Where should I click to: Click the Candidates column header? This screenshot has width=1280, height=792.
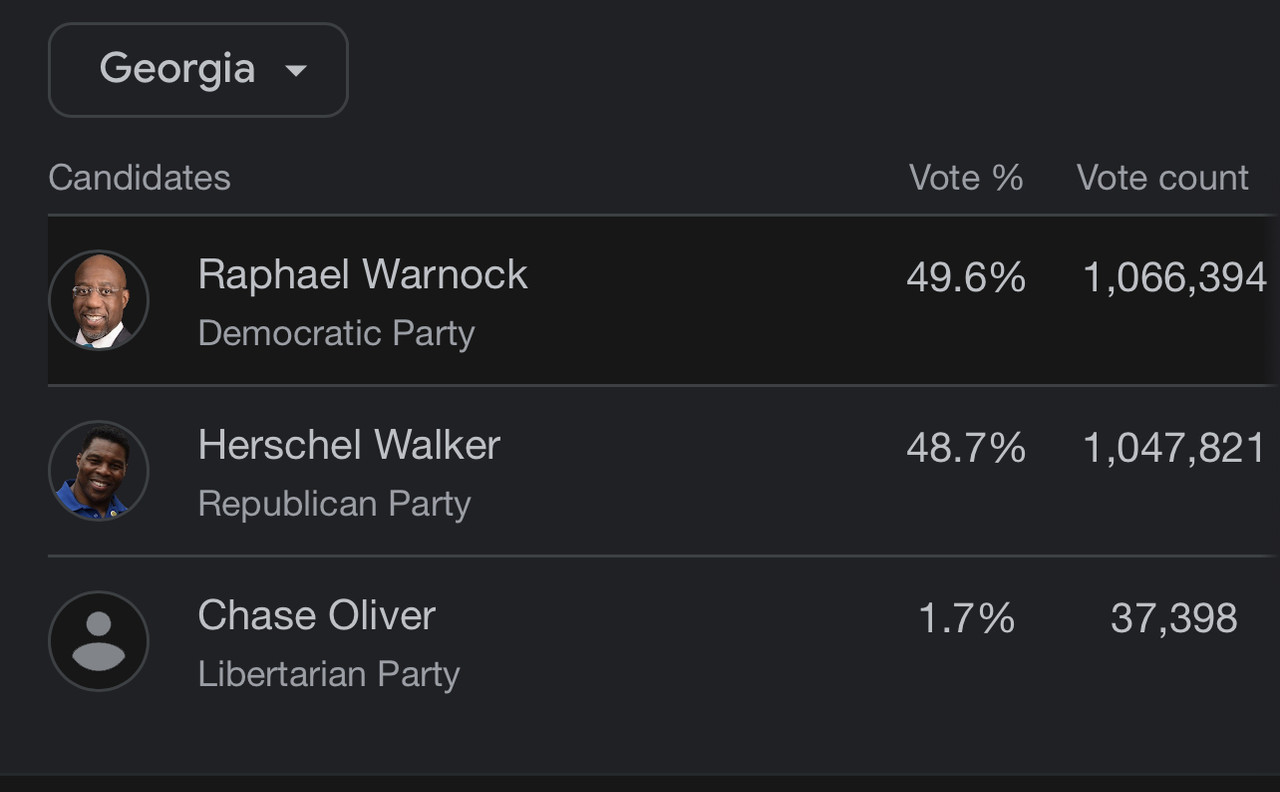tap(139, 178)
